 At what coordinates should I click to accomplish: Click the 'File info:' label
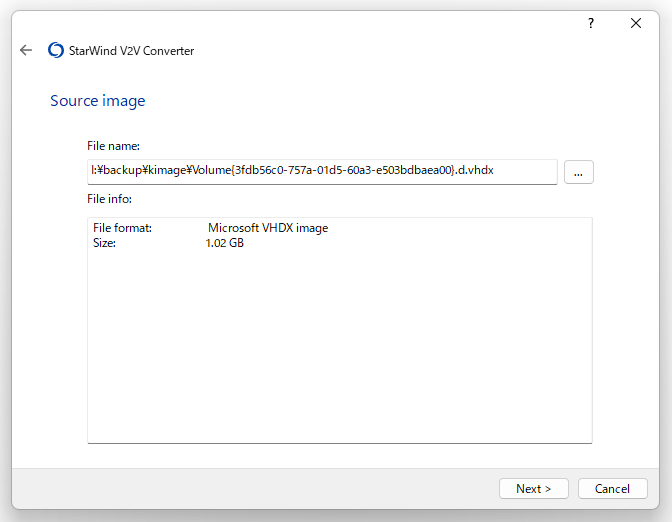pos(109,199)
